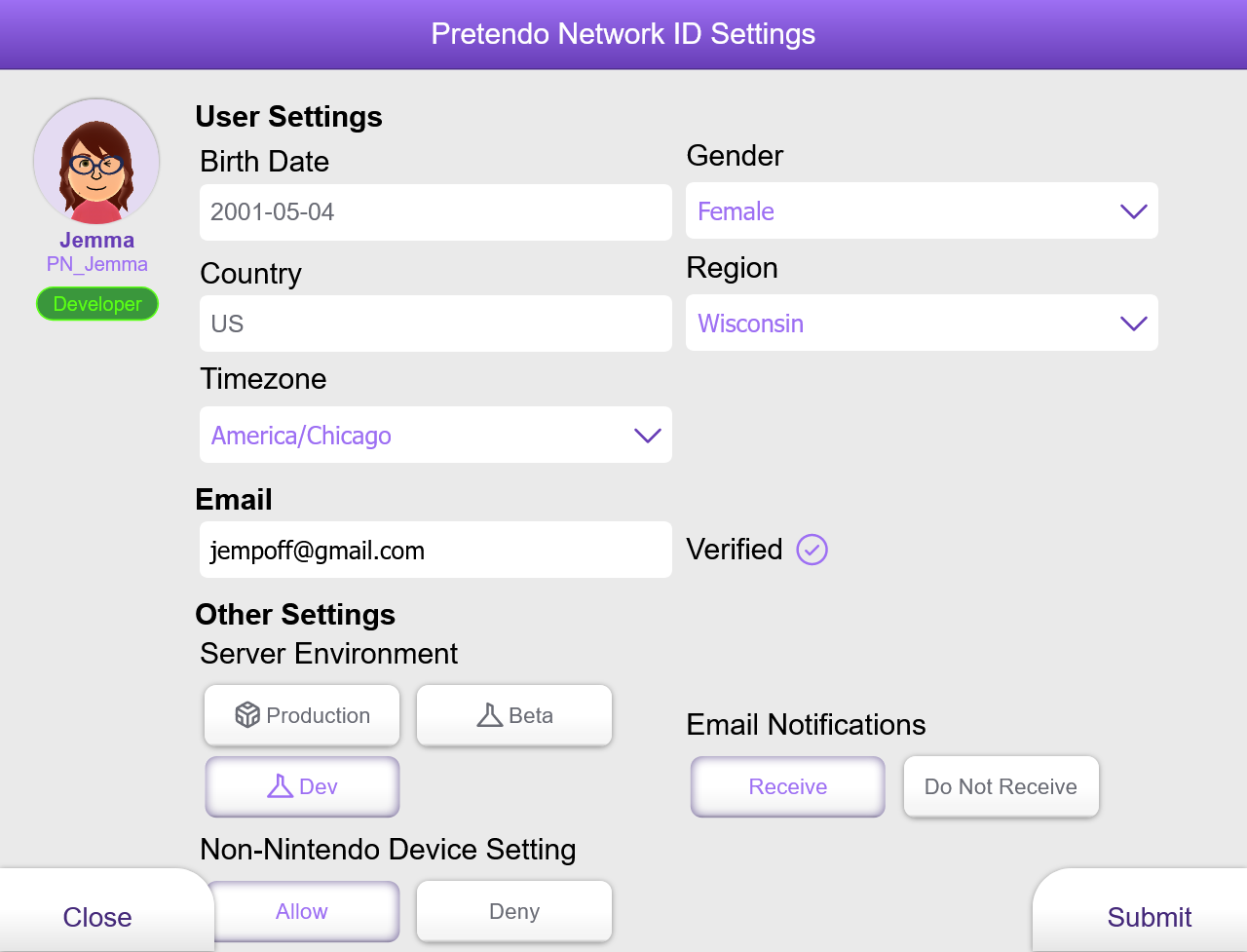Screen dimensions: 1247x952
Task: Deny non-Nintendo device access
Action: coord(513,911)
